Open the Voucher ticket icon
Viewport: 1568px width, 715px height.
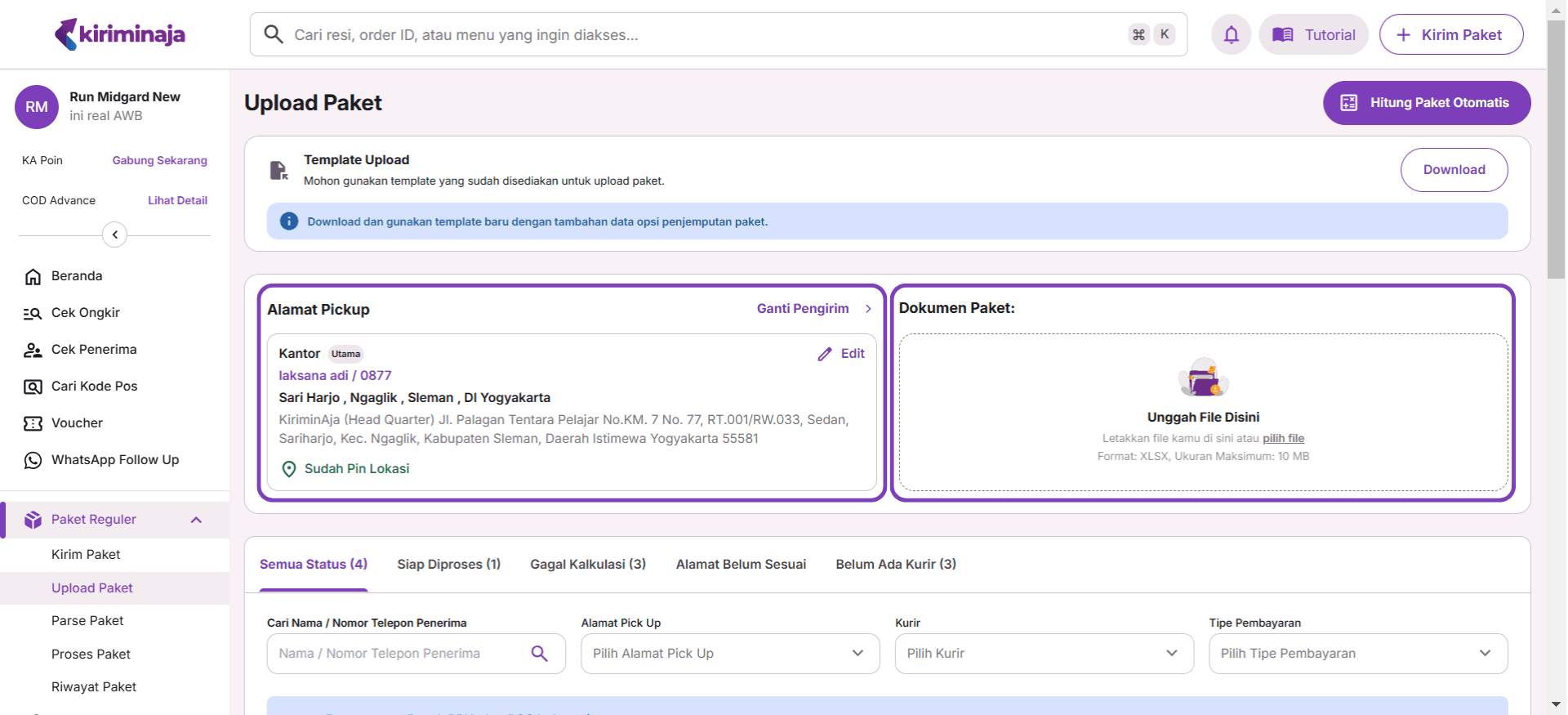coord(33,423)
